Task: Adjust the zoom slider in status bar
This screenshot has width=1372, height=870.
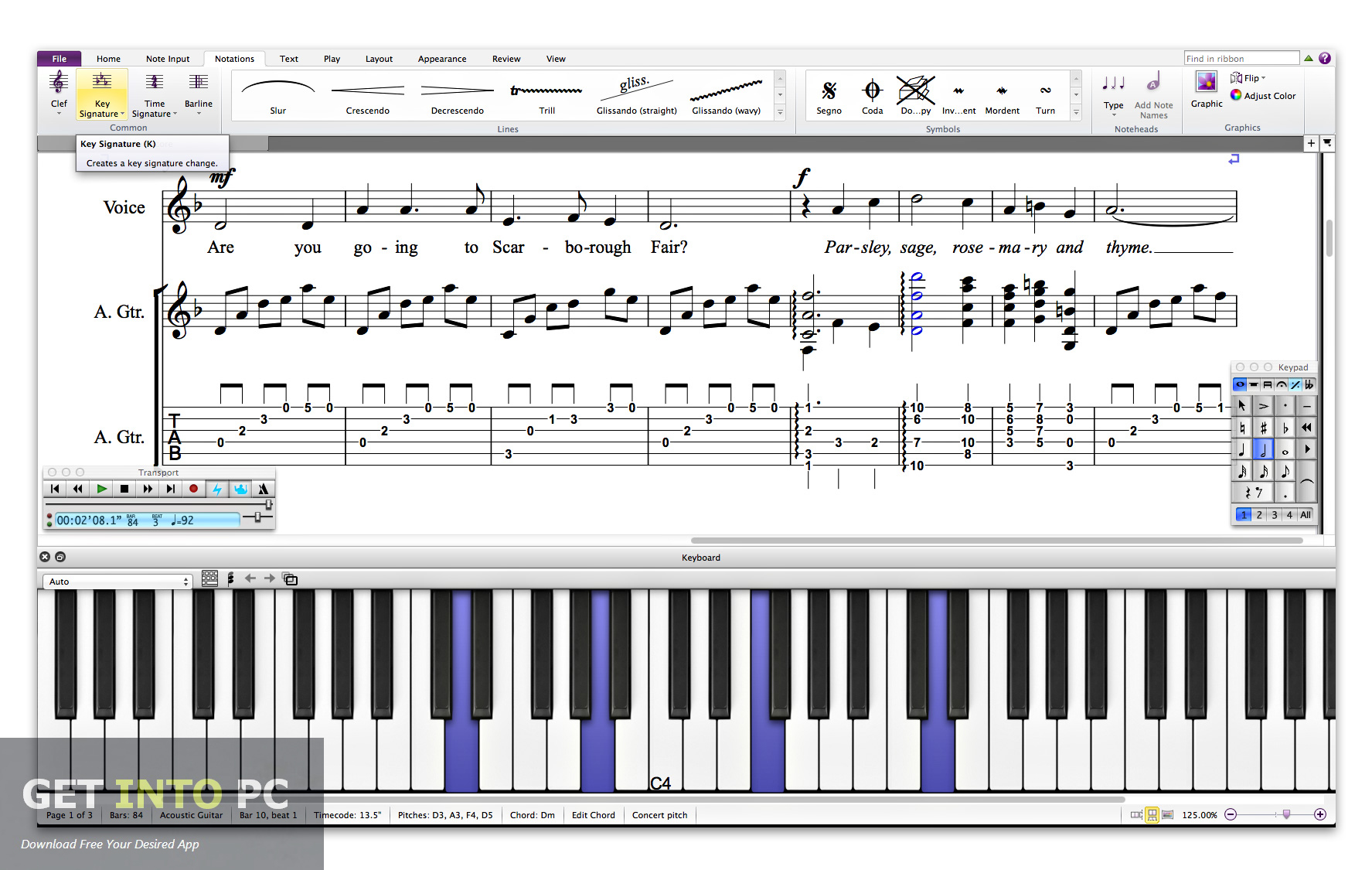Action: [x=1286, y=814]
